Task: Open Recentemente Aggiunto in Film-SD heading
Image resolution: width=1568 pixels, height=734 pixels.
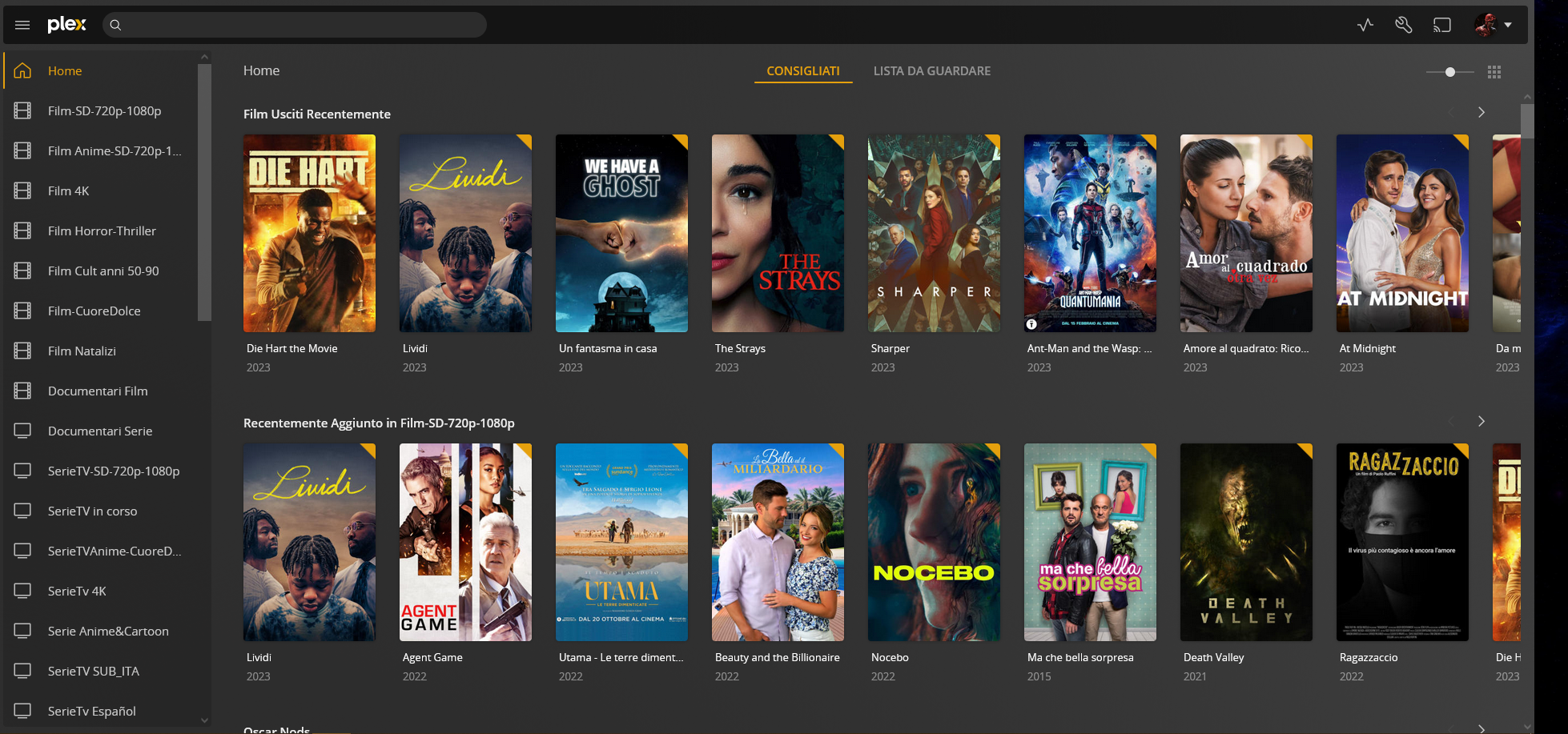Action: [379, 423]
